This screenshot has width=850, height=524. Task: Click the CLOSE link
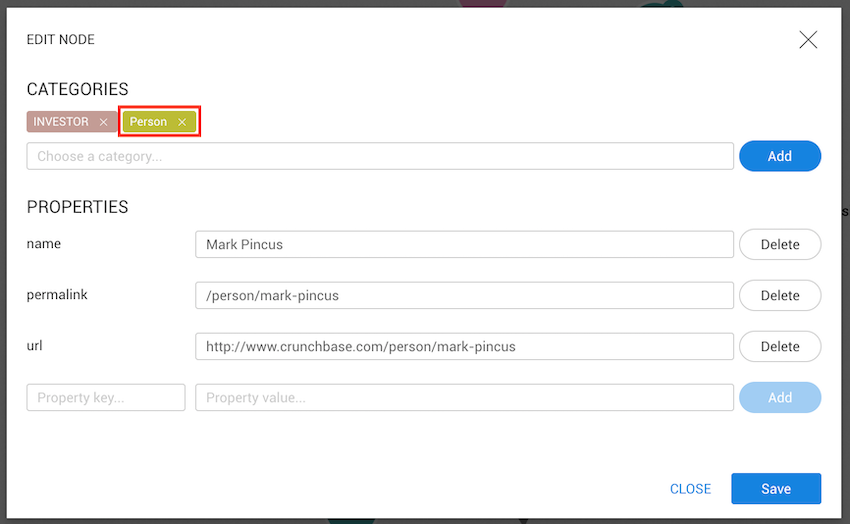click(x=690, y=489)
